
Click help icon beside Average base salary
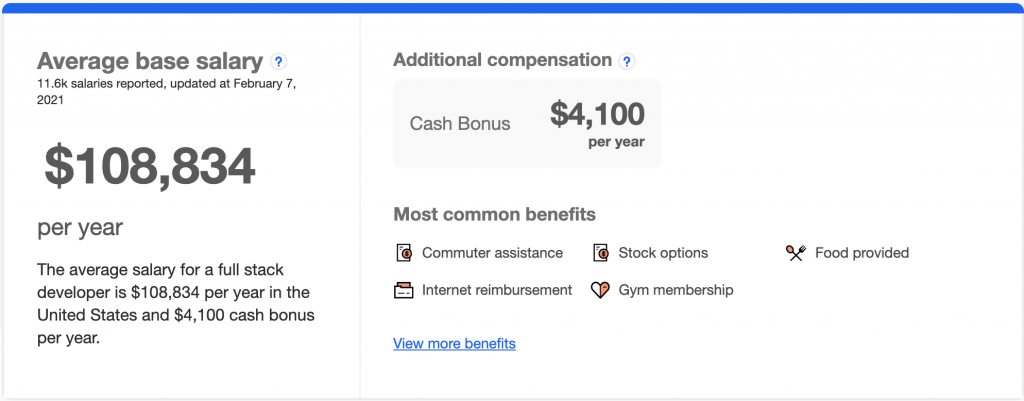pyautogui.click(x=279, y=61)
